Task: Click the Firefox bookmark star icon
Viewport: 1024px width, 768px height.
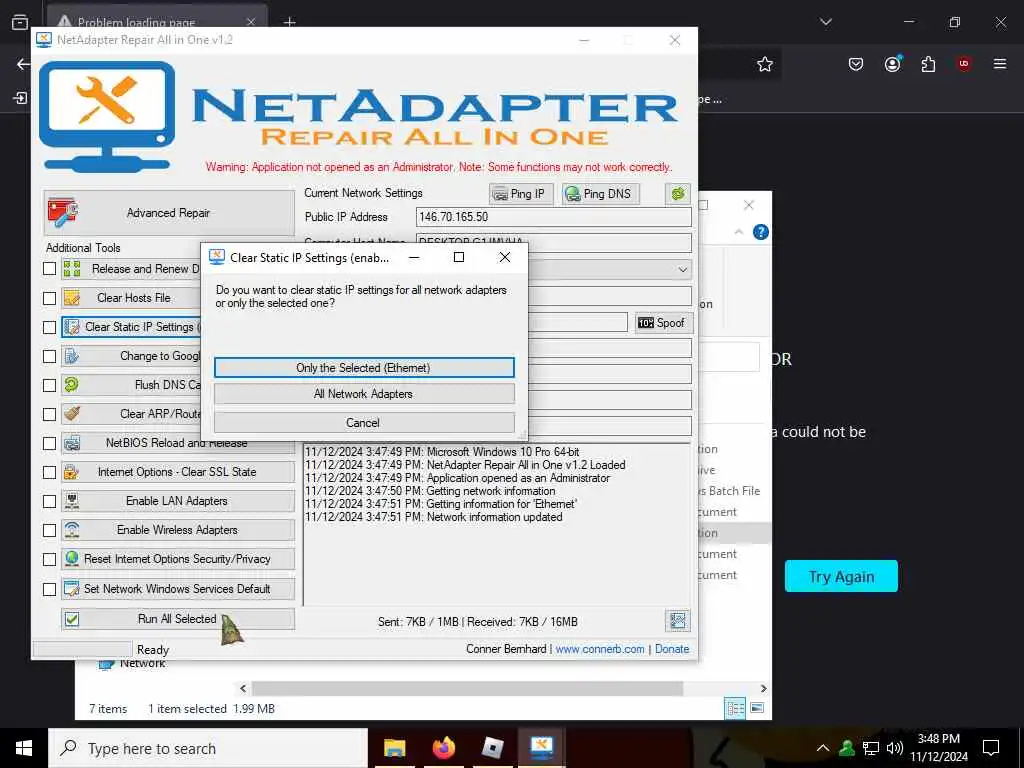Action: tap(765, 64)
